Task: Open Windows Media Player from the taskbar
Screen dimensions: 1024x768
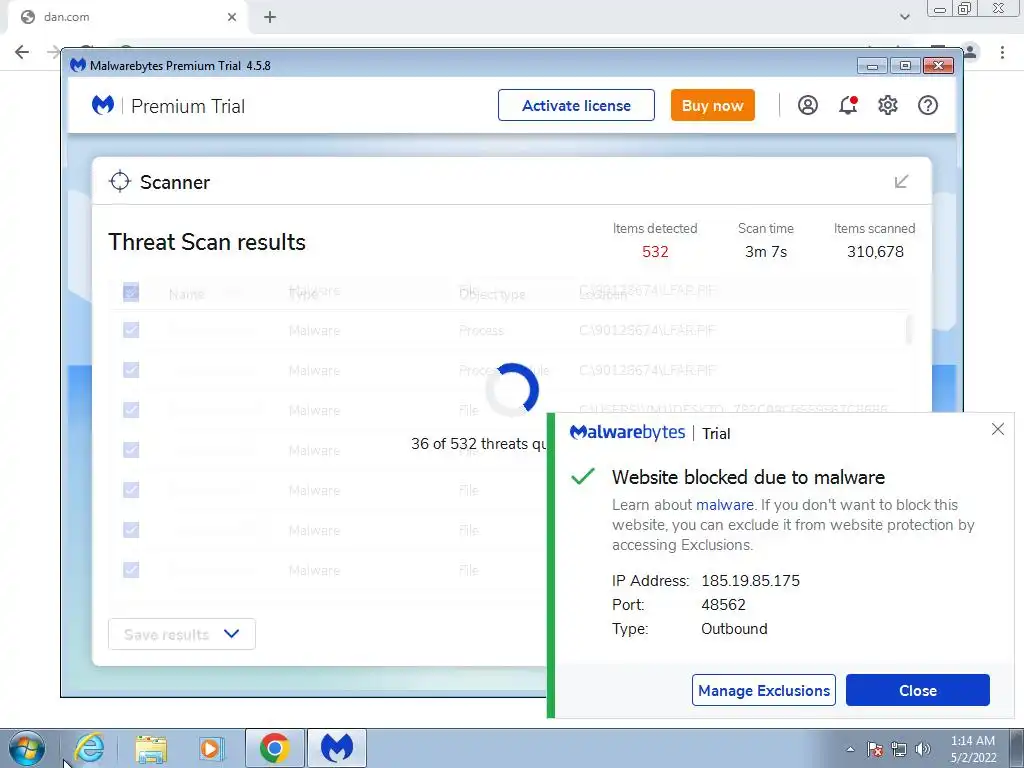Action: pos(212,748)
